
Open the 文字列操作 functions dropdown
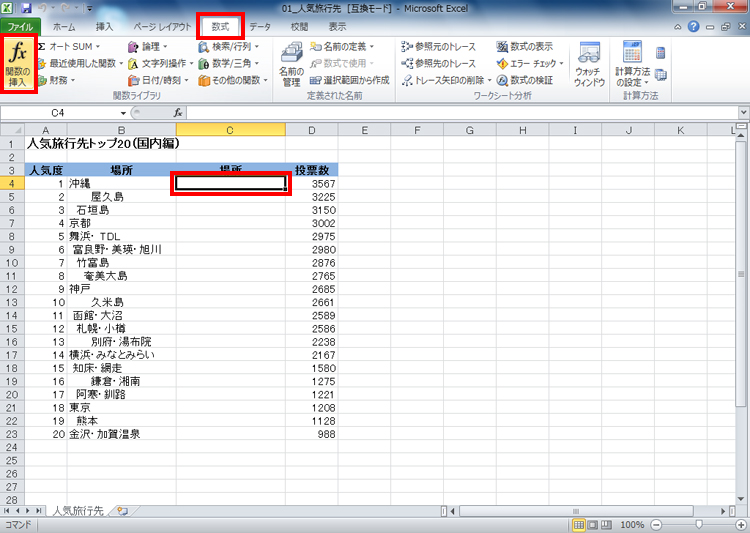160,63
